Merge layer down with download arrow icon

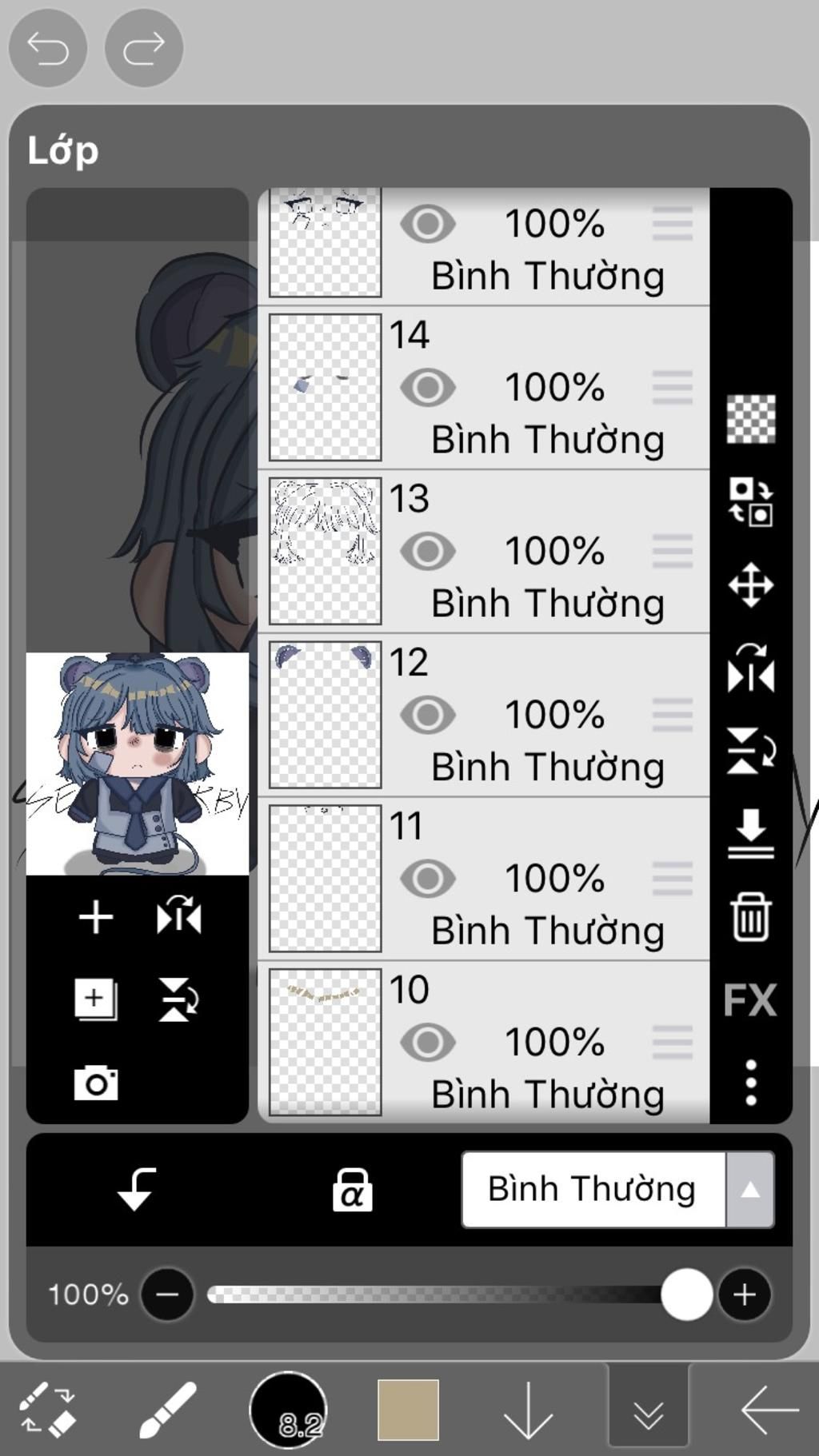point(750,833)
